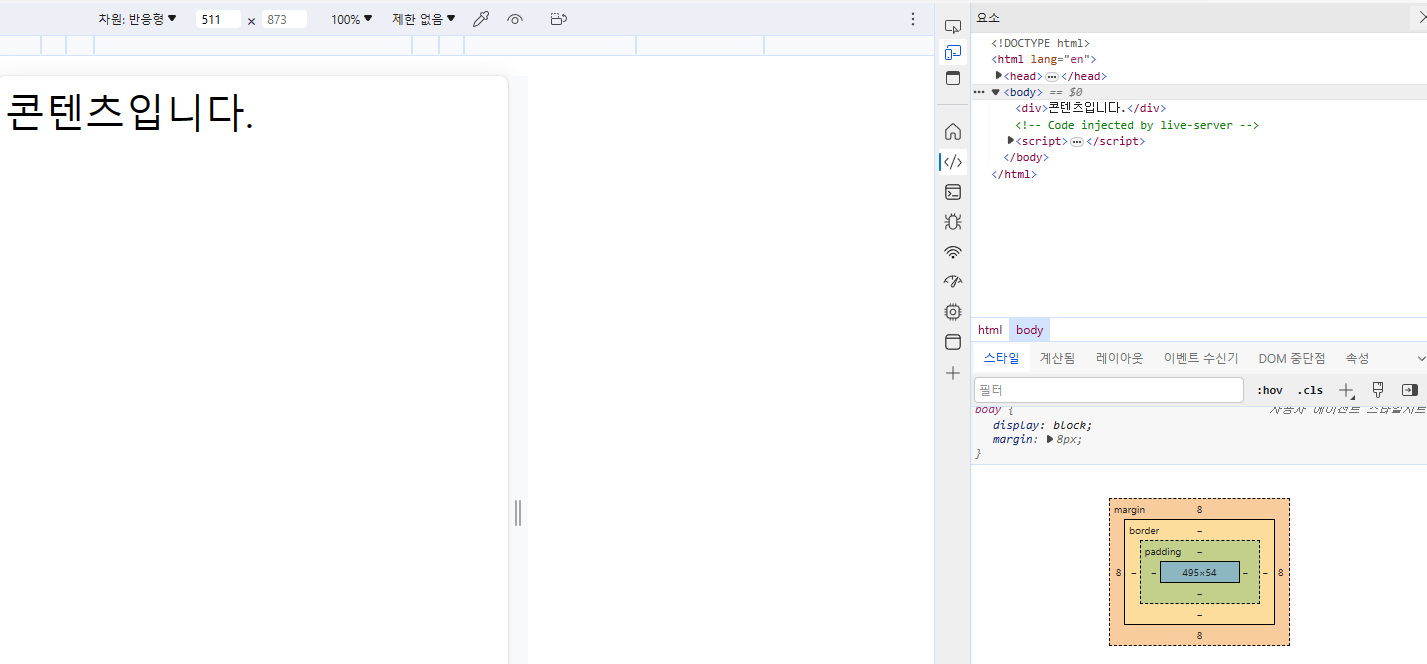The width and height of the screenshot is (1427, 664).
Task: Open the 차원: 반응형 dropdown
Action: (x=137, y=19)
